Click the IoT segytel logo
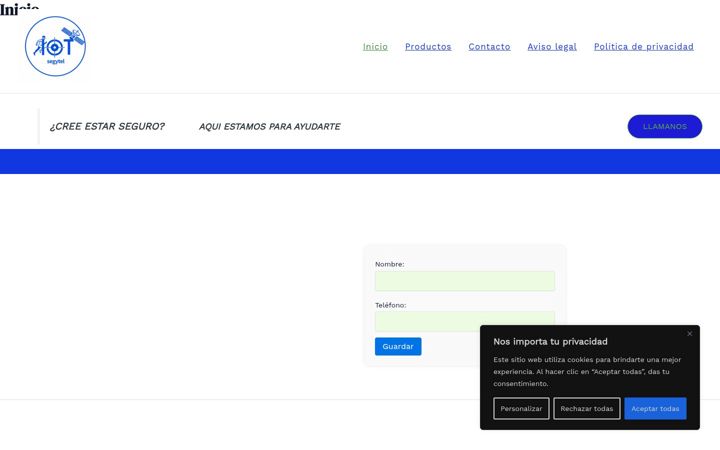The image size is (720, 450). (x=55, y=46)
